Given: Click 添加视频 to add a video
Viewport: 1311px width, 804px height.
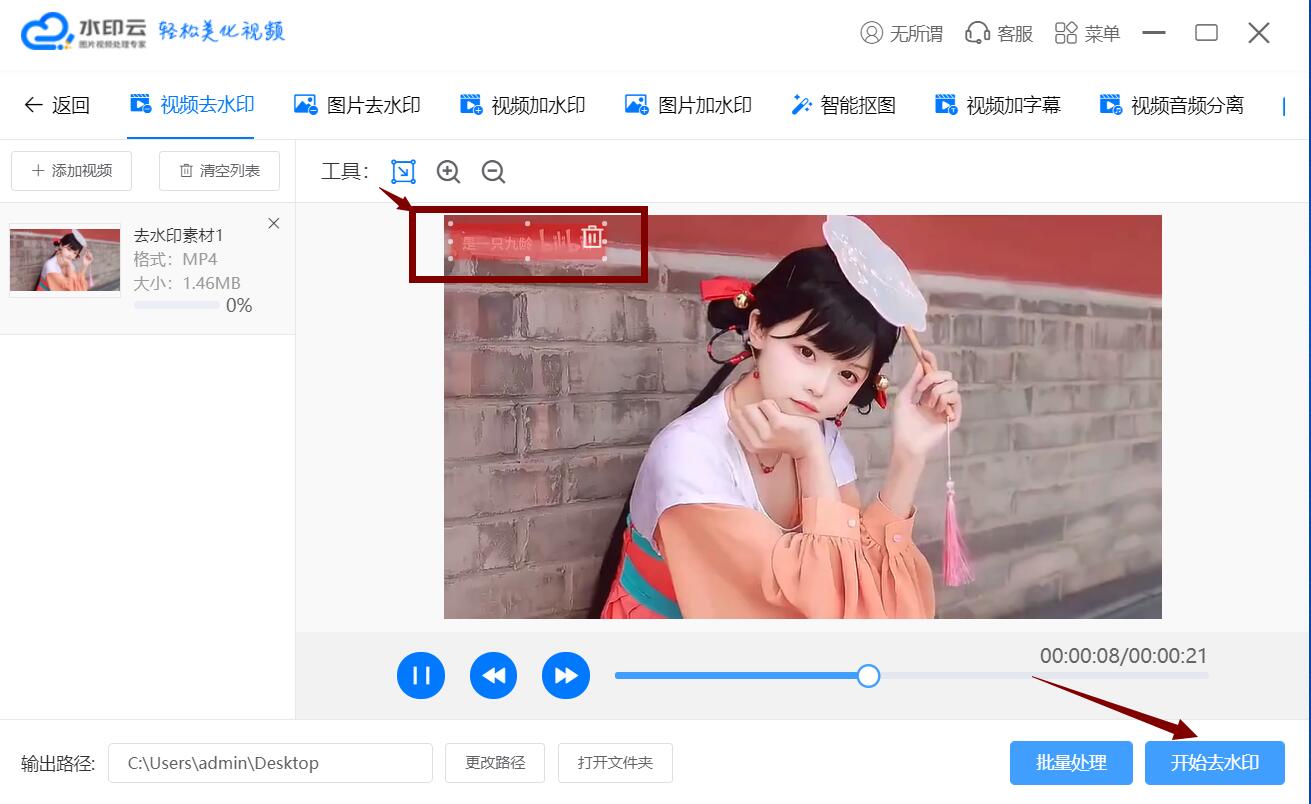Looking at the screenshot, I should (x=70, y=171).
